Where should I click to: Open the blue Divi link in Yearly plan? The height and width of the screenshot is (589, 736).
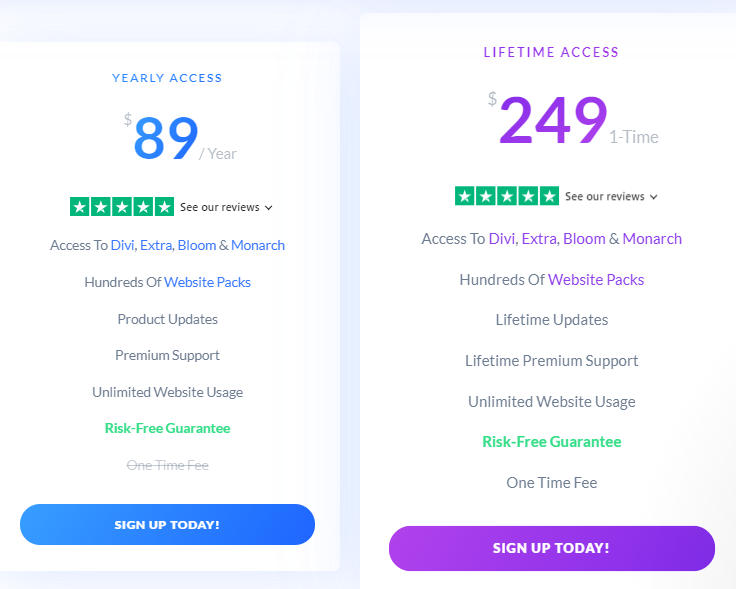point(122,245)
